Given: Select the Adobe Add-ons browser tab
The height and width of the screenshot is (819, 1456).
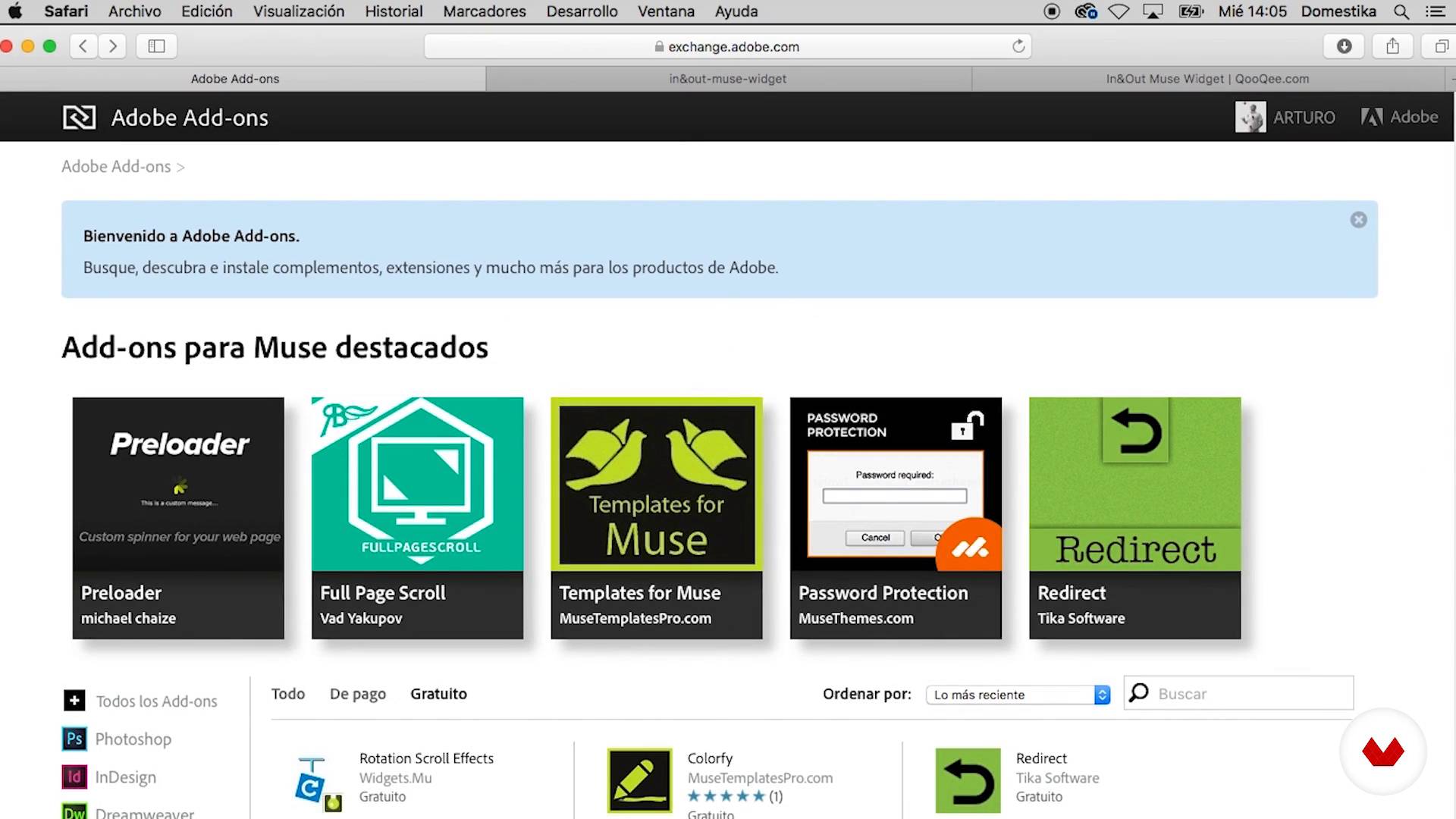Looking at the screenshot, I should pos(235,79).
